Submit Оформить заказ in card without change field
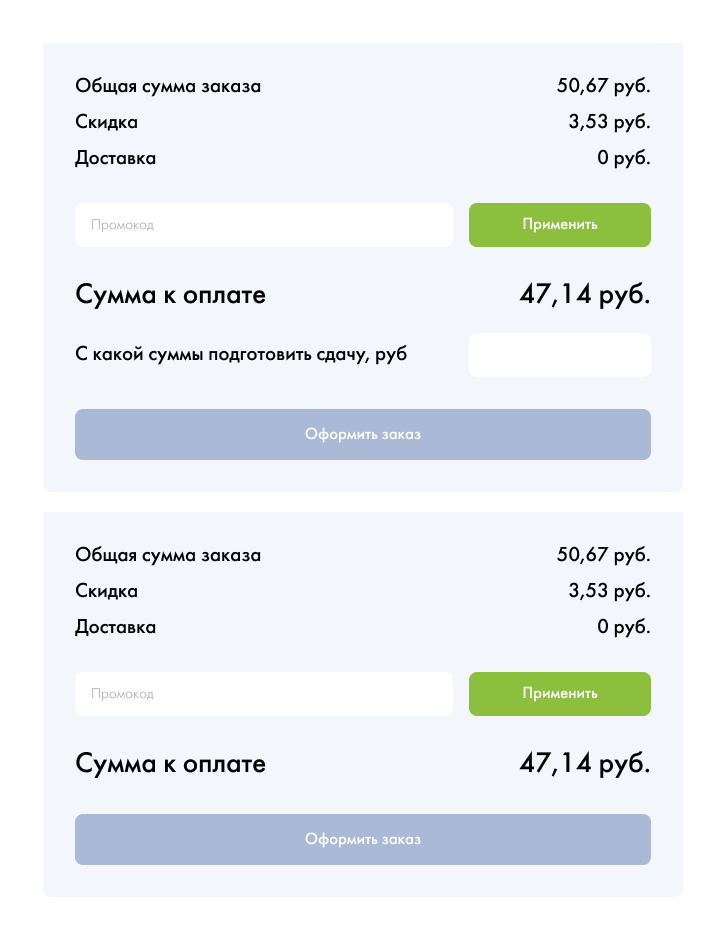 [363, 839]
